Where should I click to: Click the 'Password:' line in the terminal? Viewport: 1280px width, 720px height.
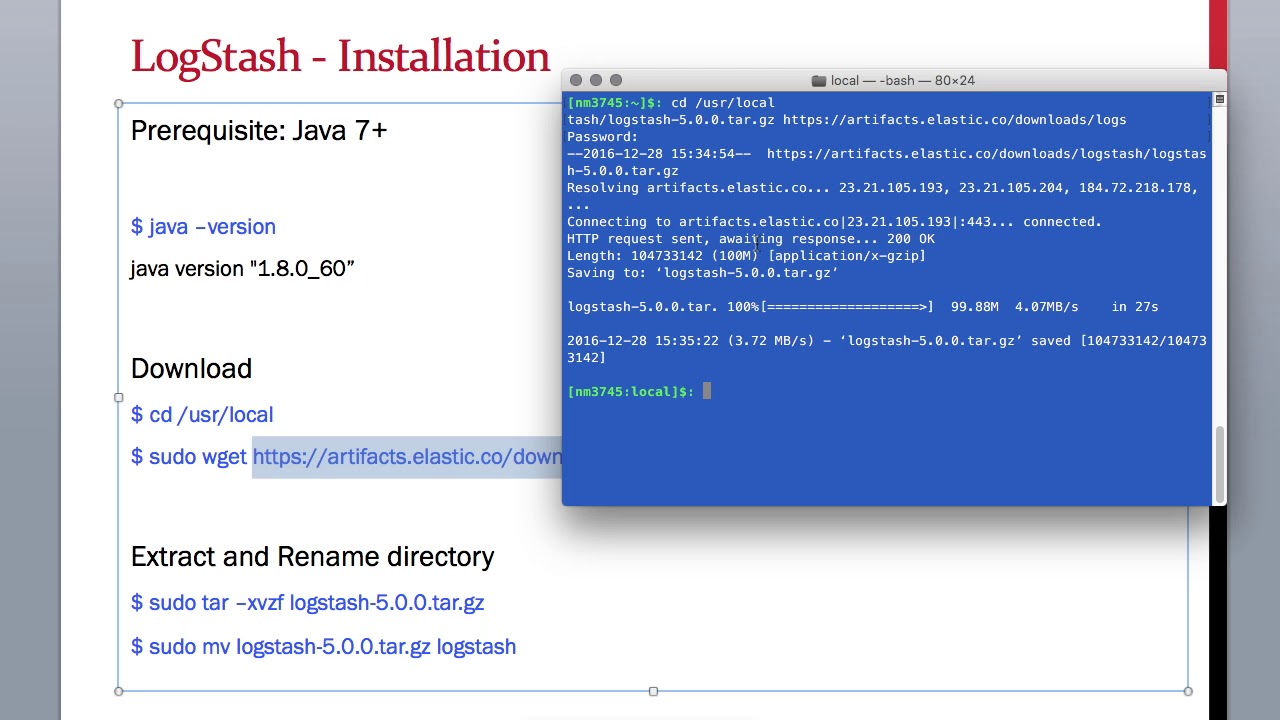coord(602,137)
